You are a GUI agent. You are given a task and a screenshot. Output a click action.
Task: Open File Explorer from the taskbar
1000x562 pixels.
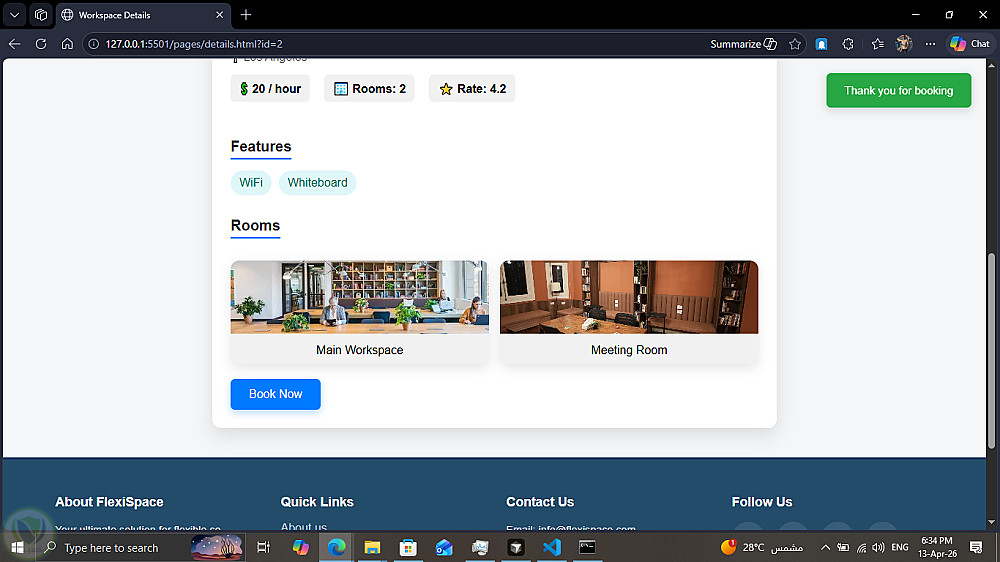click(x=372, y=547)
